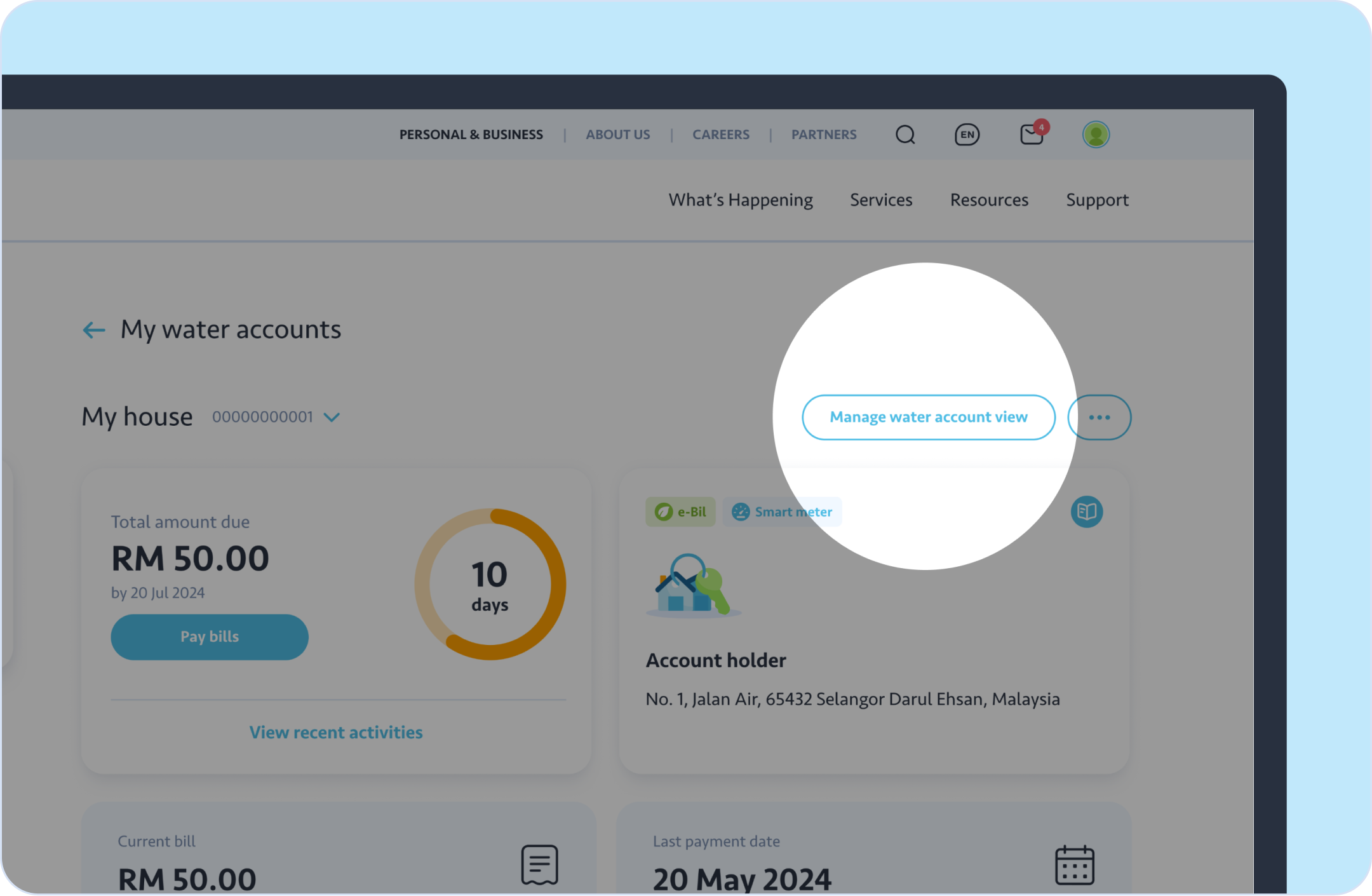1372x896 pixels.
Task: Click the house and key illustration
Action: pyautogui.click(x=693, y=586)
